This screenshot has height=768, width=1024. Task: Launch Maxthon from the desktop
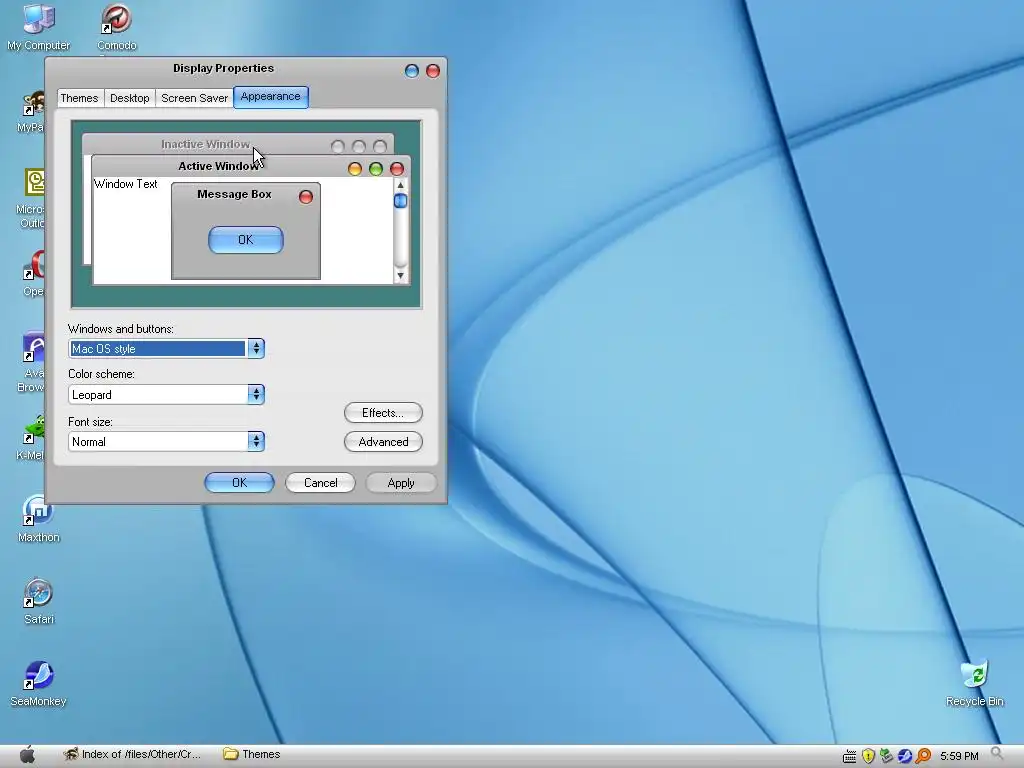click(x=39, y=519)
